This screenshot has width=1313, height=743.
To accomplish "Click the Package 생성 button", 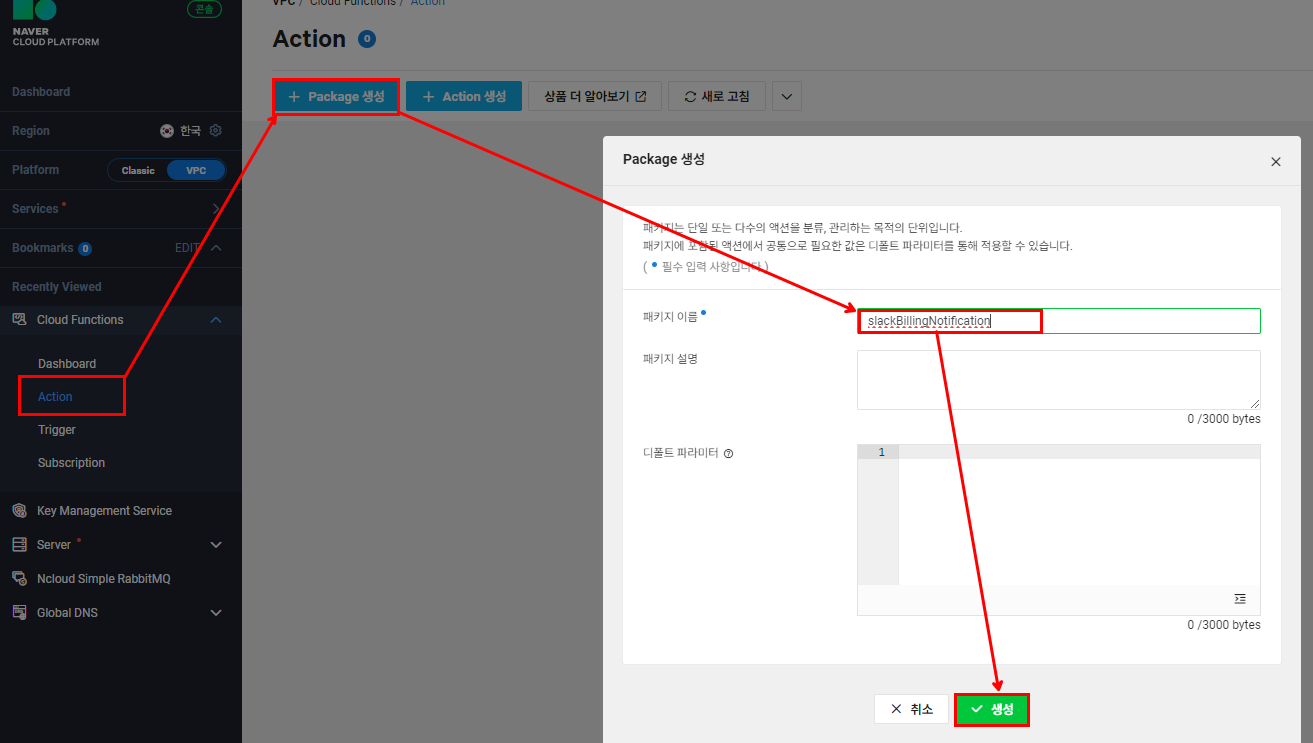I will (x=336, y=97).
